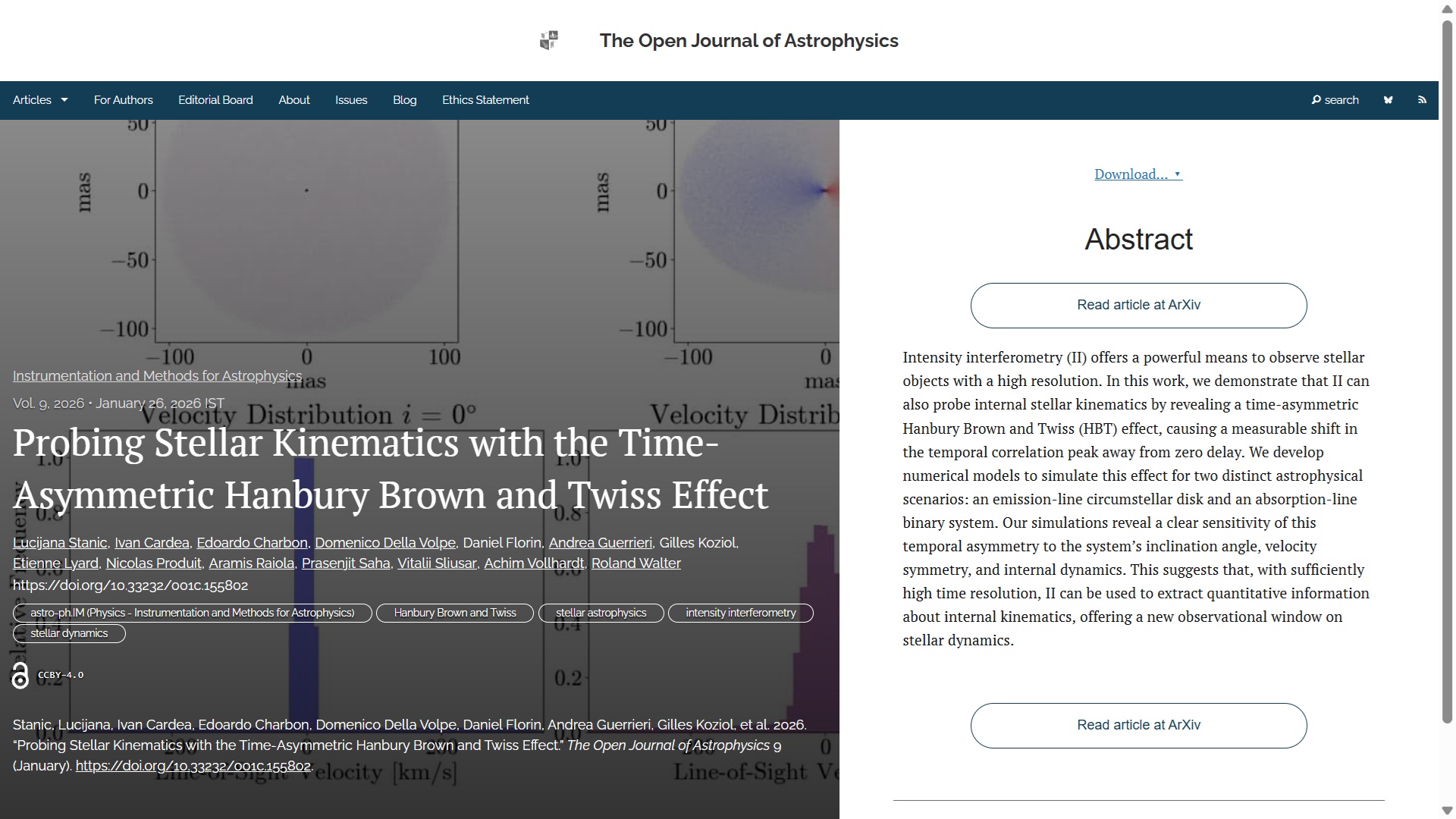1456x819 pixels.
Task: Open author Lucijana Stanic's link
Action: point(60,543)
